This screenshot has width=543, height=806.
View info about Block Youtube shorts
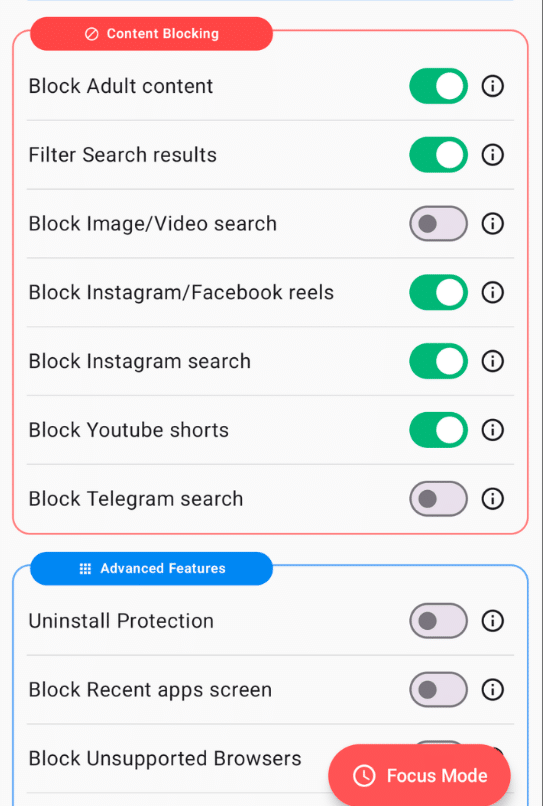[x=493, y=430]
